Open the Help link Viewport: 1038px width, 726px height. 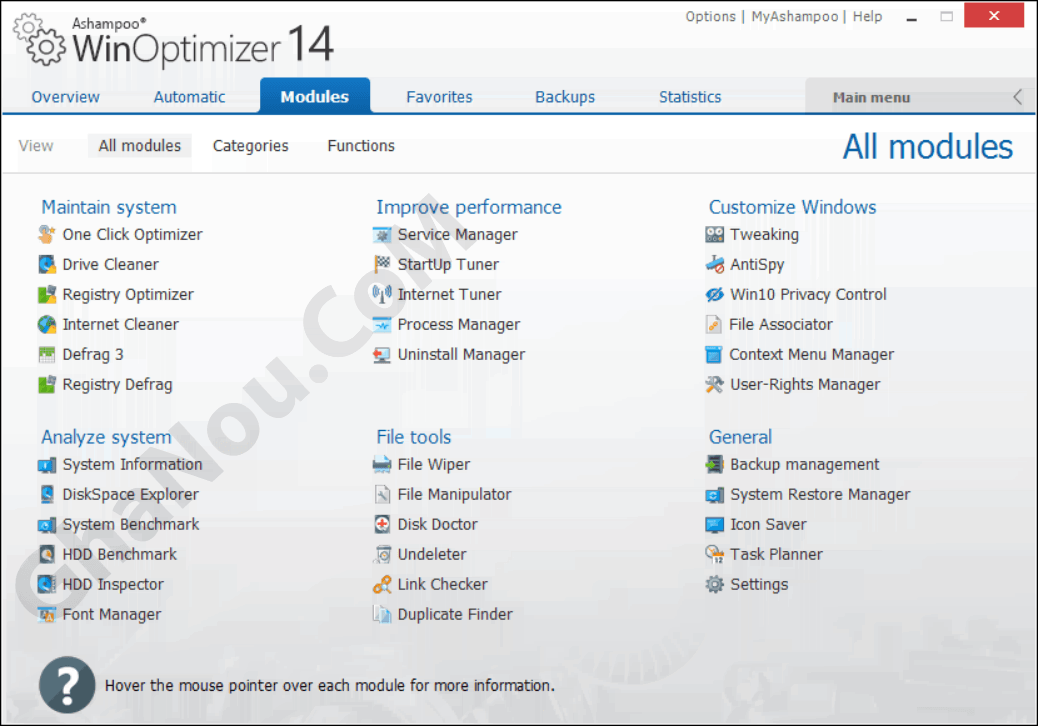coord(867,17)
